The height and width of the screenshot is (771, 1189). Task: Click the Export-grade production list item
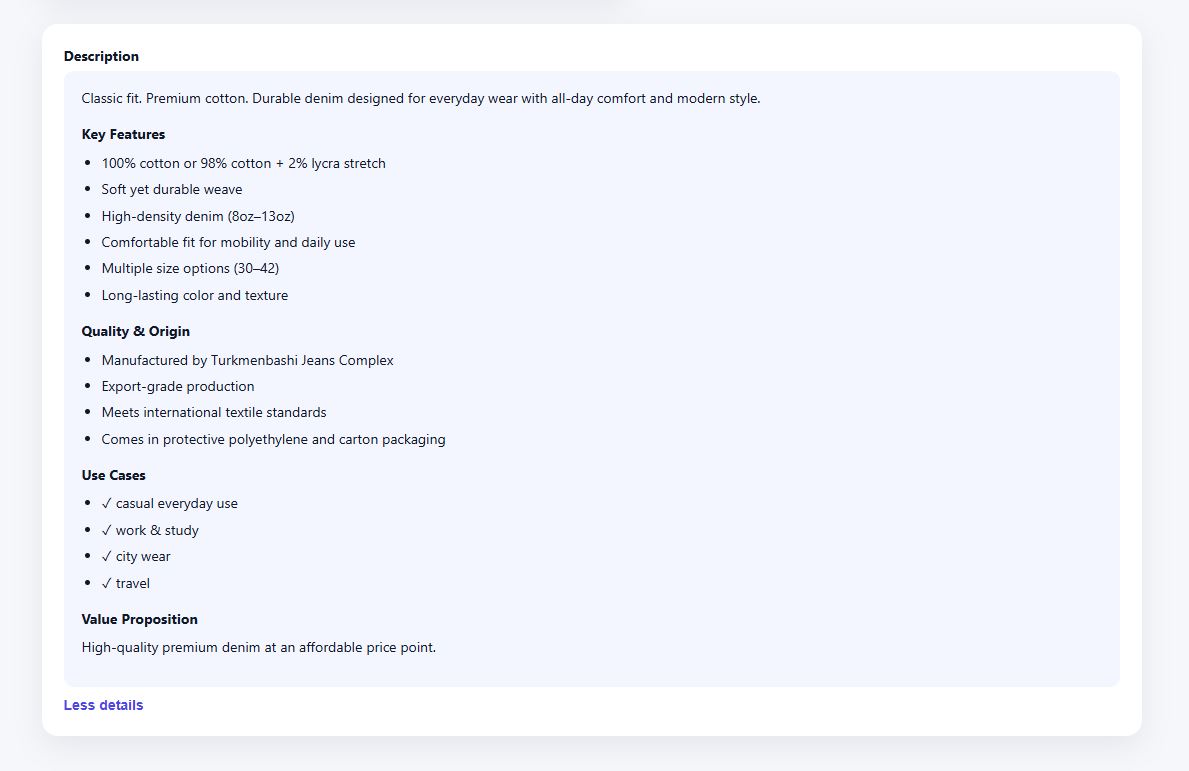pyautogui.click(x=177, y=386)
